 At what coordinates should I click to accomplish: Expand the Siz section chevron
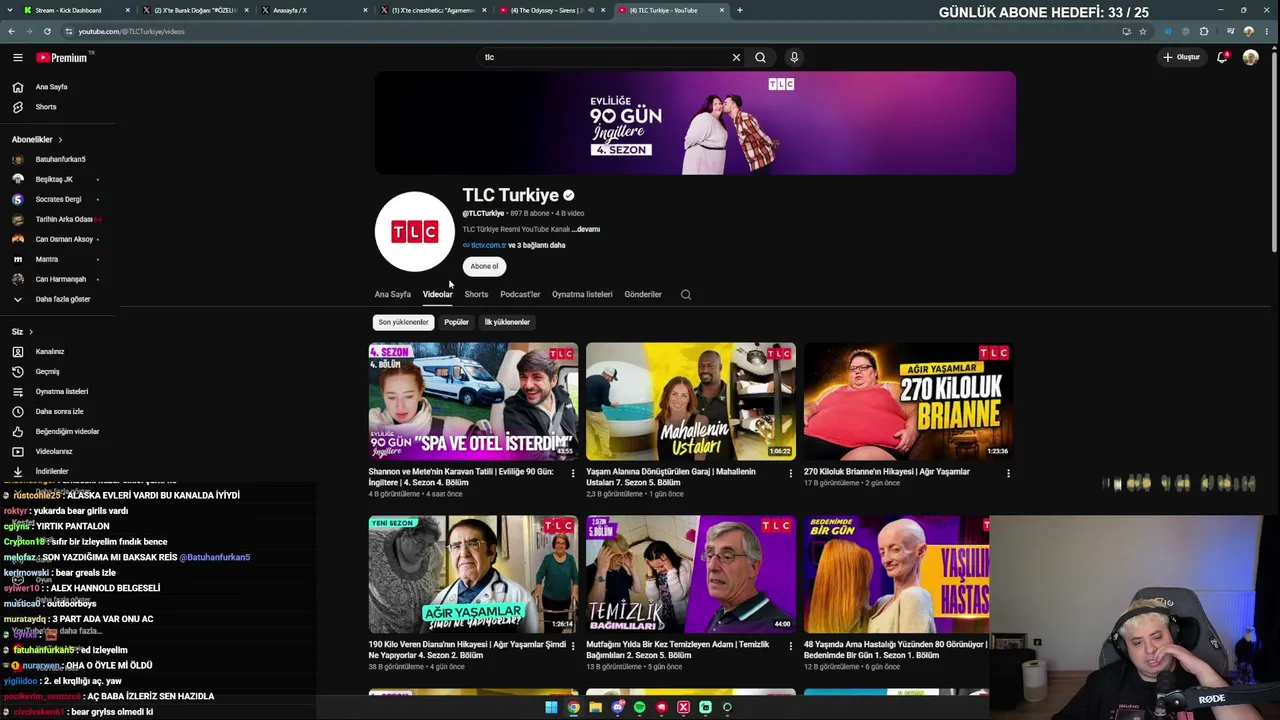coord(31,332)
